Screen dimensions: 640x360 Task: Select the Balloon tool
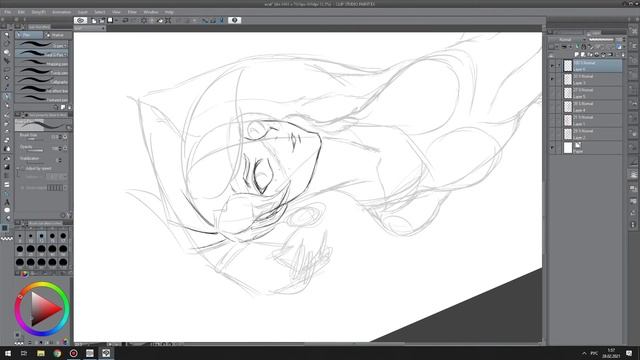(x=7, y=210)
